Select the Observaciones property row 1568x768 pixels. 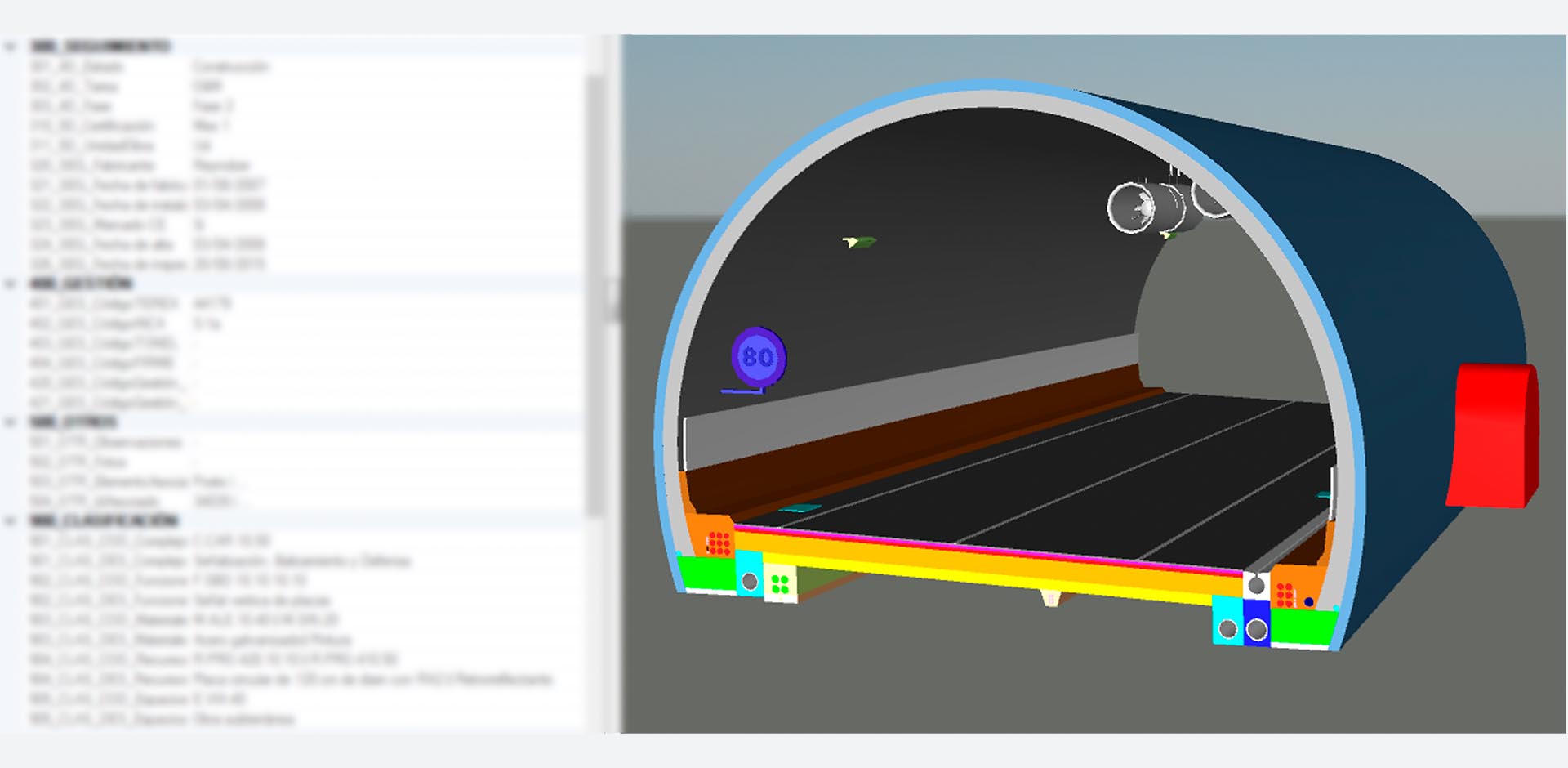tap(106, 442)
